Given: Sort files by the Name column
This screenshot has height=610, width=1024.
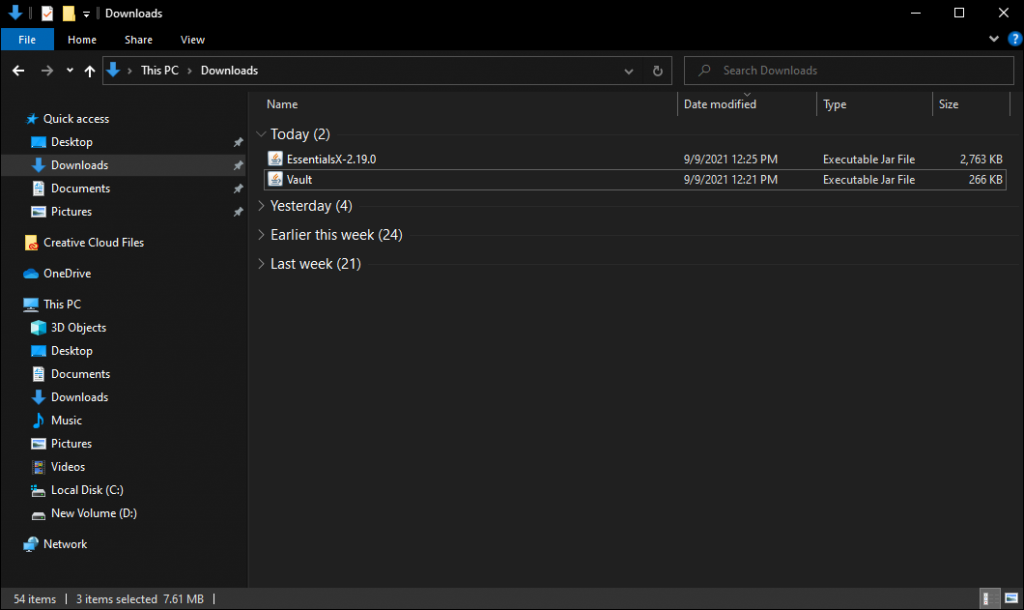Looking at the screenshot, I should pos(282,104).
